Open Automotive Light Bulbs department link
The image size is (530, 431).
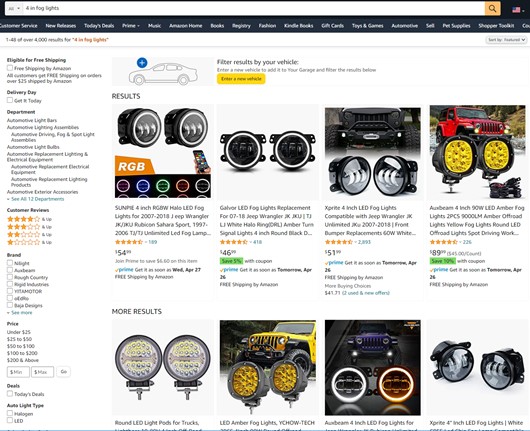pos(33,147)
